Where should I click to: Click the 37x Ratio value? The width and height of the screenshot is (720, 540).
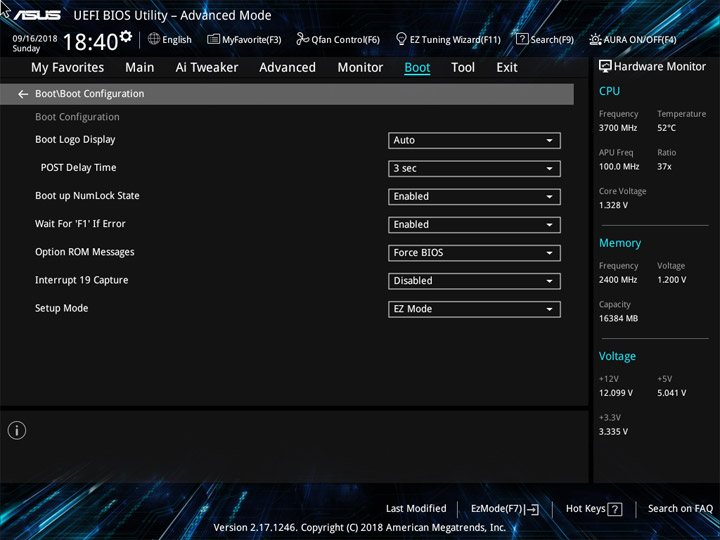(664, 167)
